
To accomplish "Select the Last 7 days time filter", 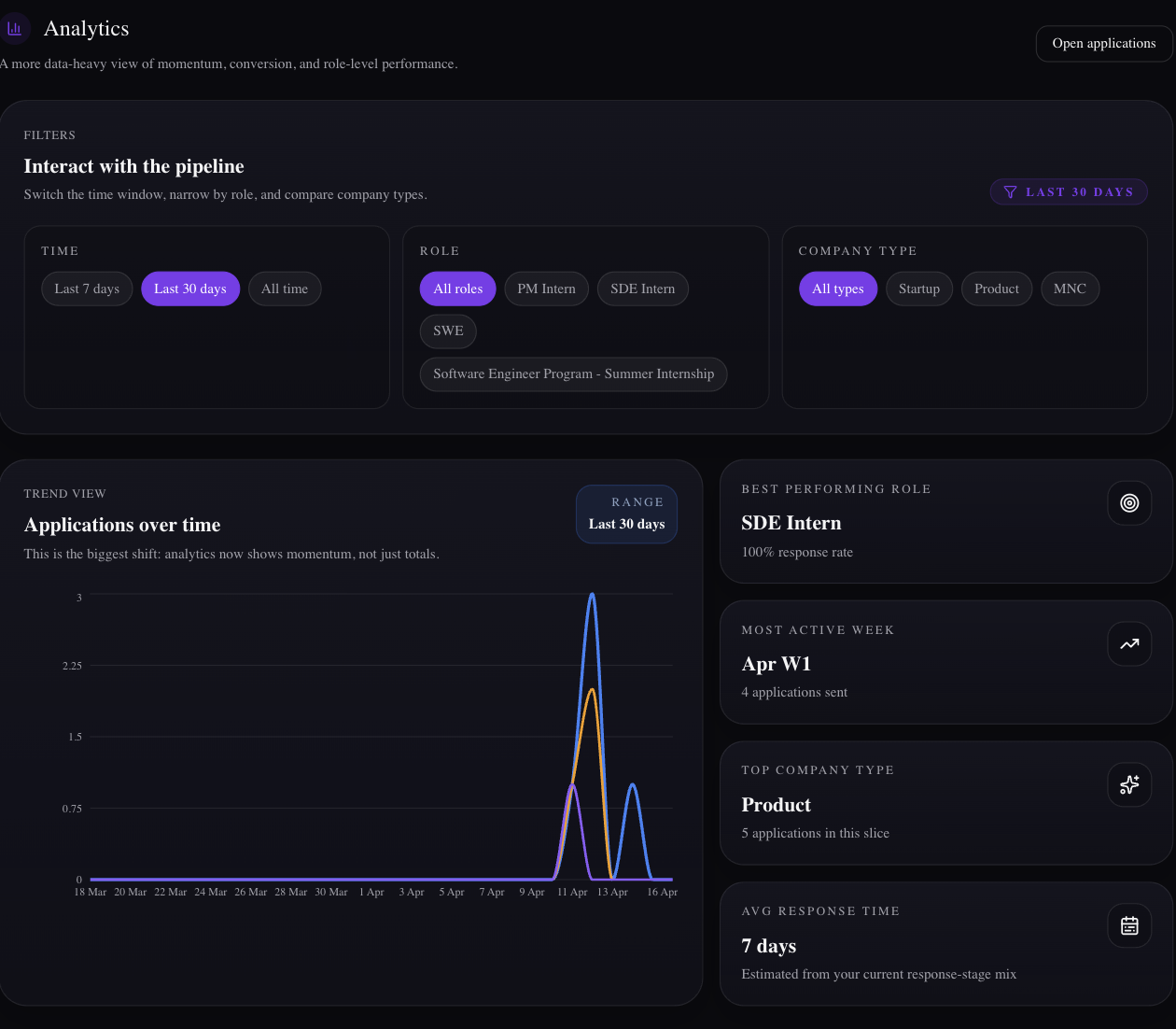I will [87, 289].
